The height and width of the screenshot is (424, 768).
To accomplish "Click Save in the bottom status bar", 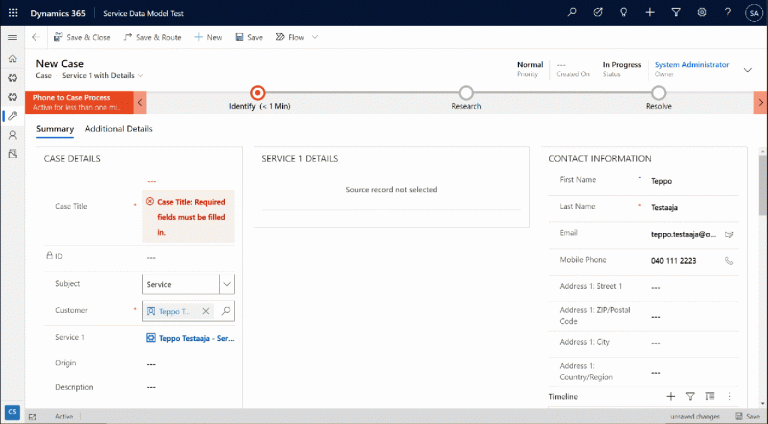I will [747, 417].
